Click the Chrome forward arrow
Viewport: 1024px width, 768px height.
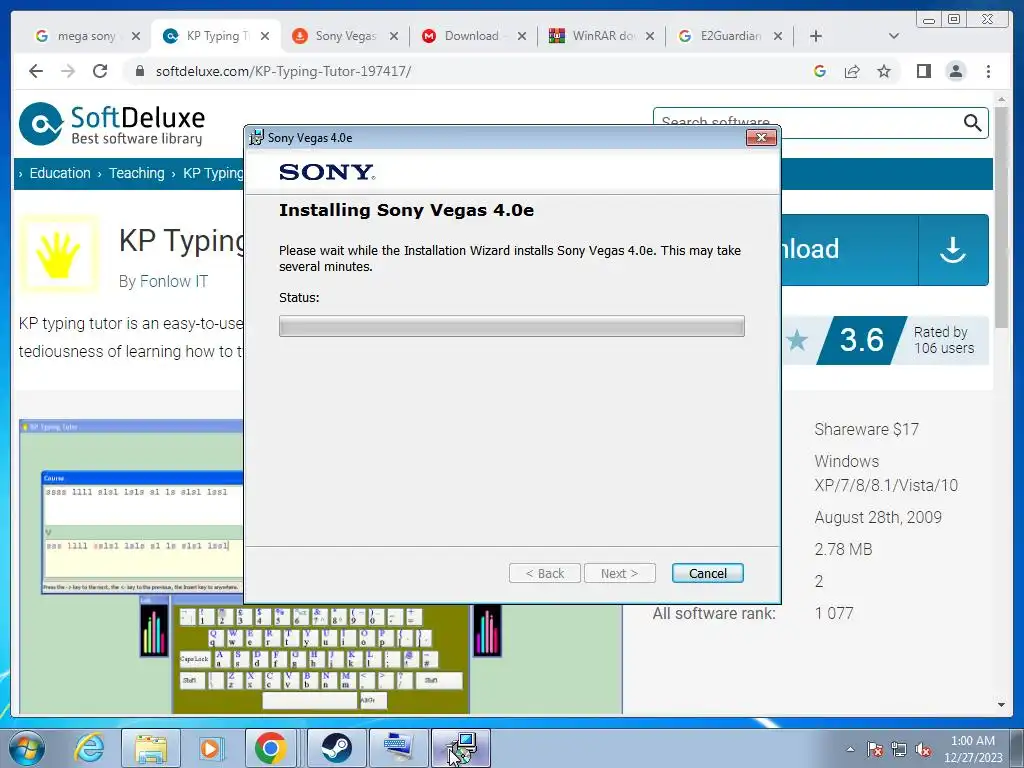pyautogui.click(x=68, y=71)
